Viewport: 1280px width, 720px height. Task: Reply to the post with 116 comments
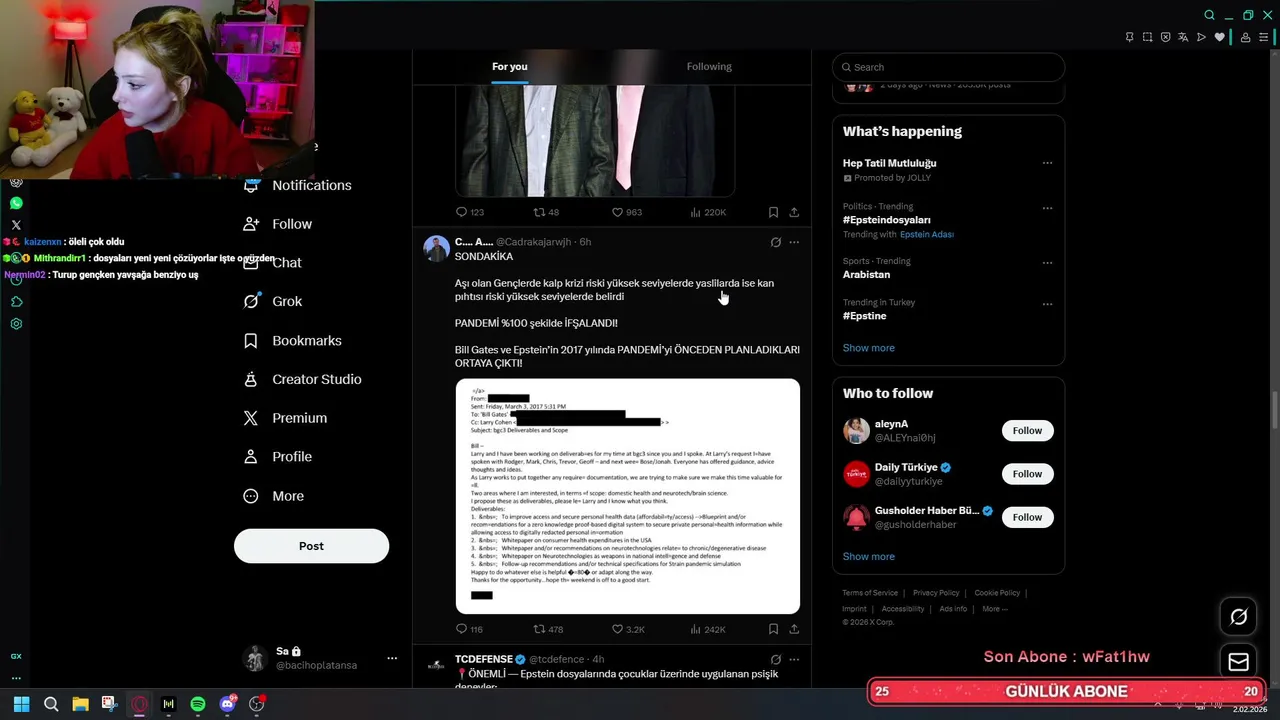[469, 629]
